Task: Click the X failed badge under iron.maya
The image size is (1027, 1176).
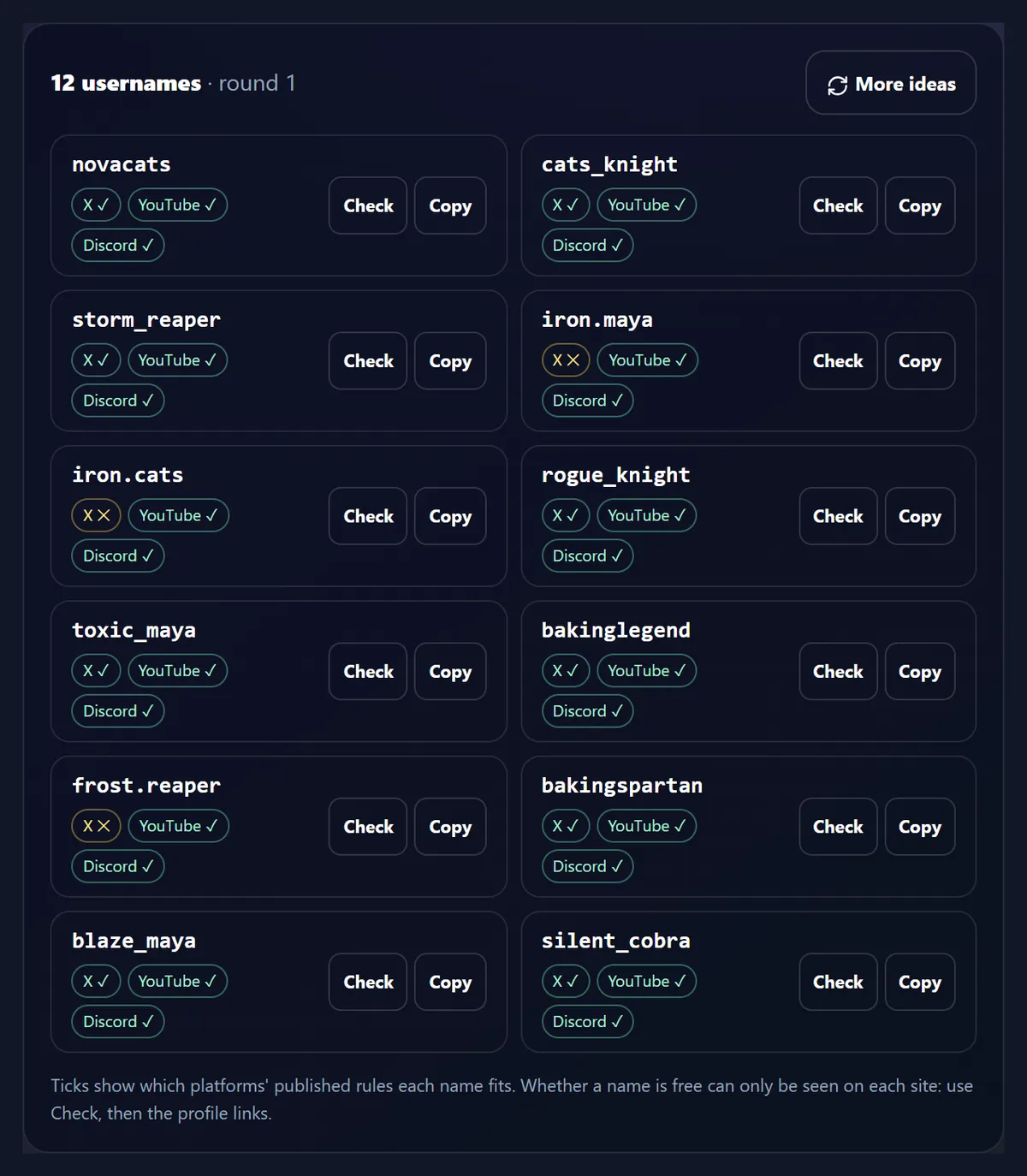Action: [566, 360]
